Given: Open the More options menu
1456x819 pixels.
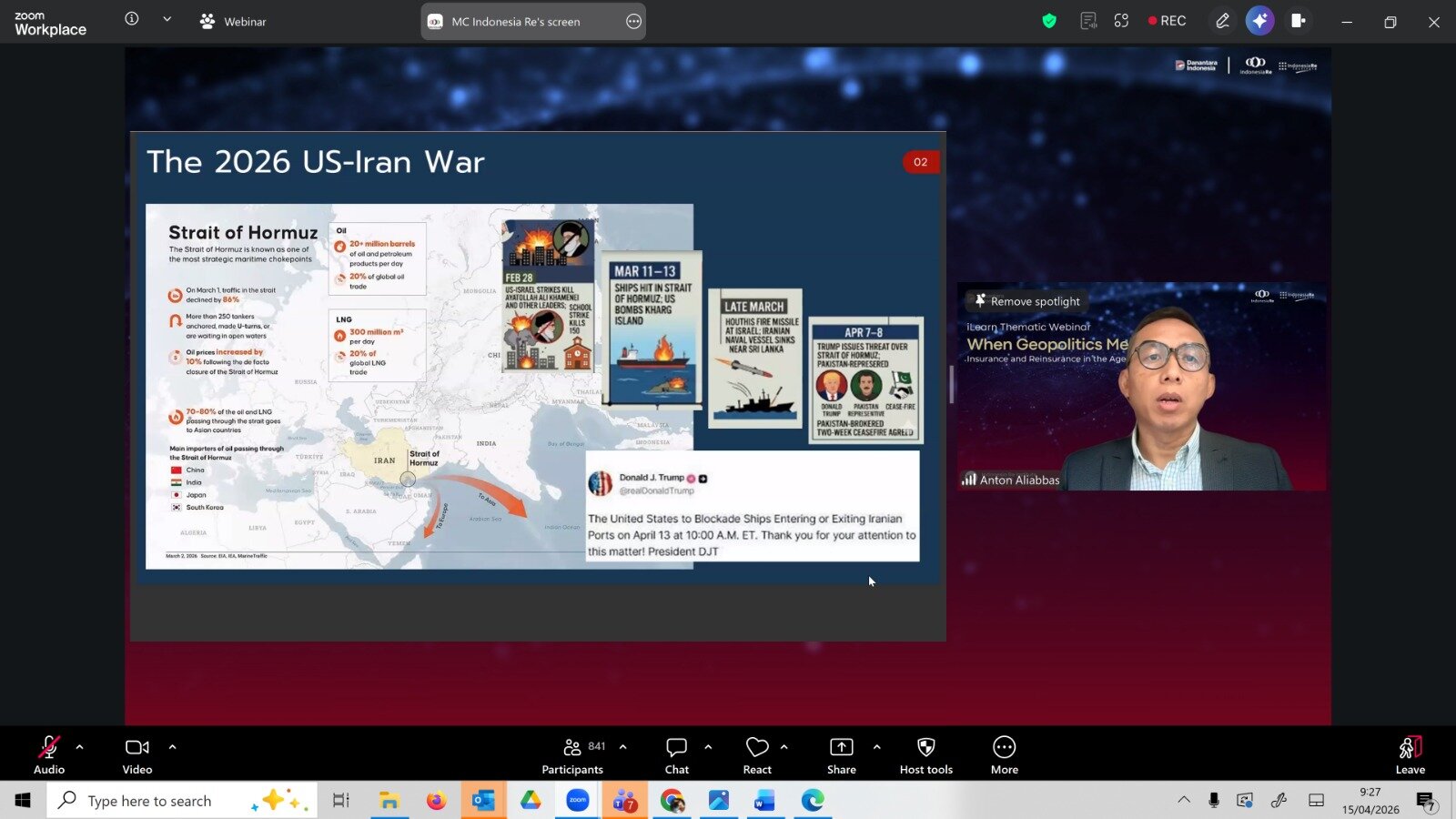Looking at the screenshot, I should tap(1005, 755).
